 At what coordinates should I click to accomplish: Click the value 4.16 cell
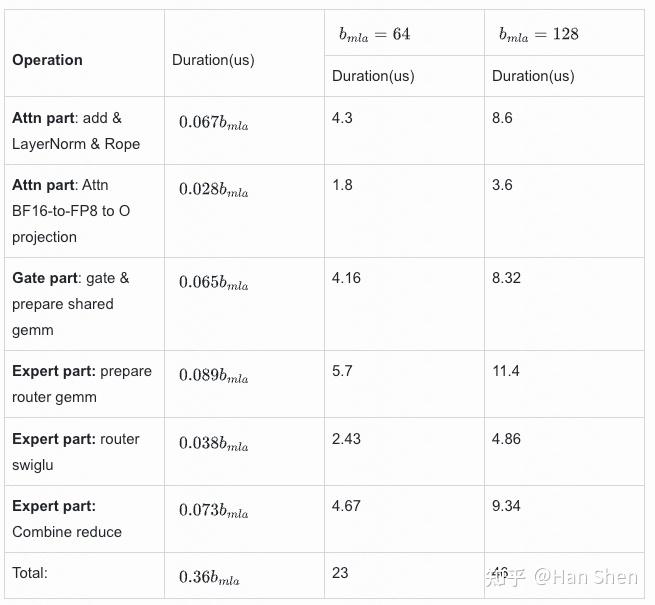click(x=404, y=304)
